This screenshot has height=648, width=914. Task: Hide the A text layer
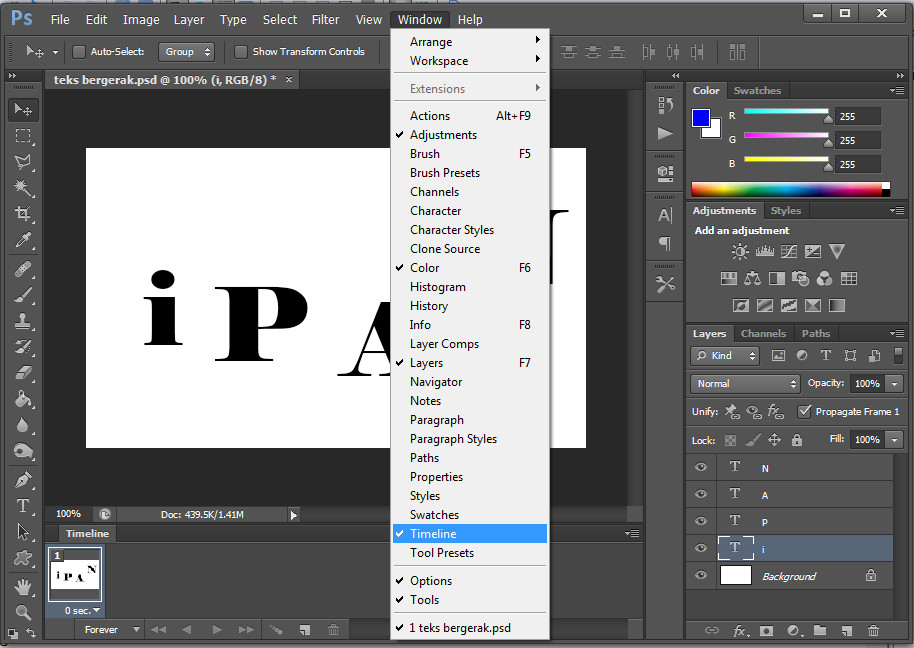point(701,494)
